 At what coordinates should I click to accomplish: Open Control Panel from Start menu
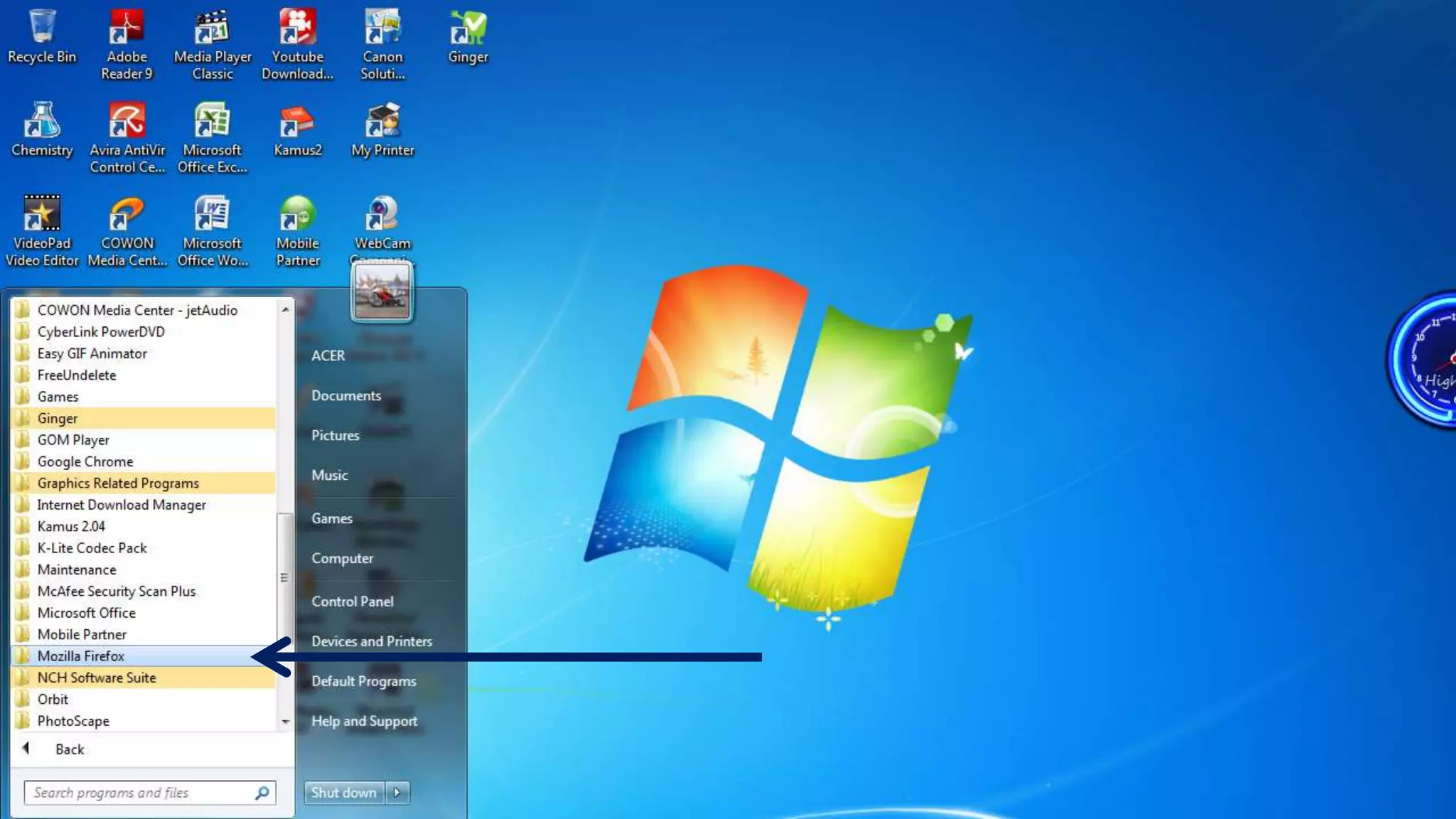(x=352, y=601)
